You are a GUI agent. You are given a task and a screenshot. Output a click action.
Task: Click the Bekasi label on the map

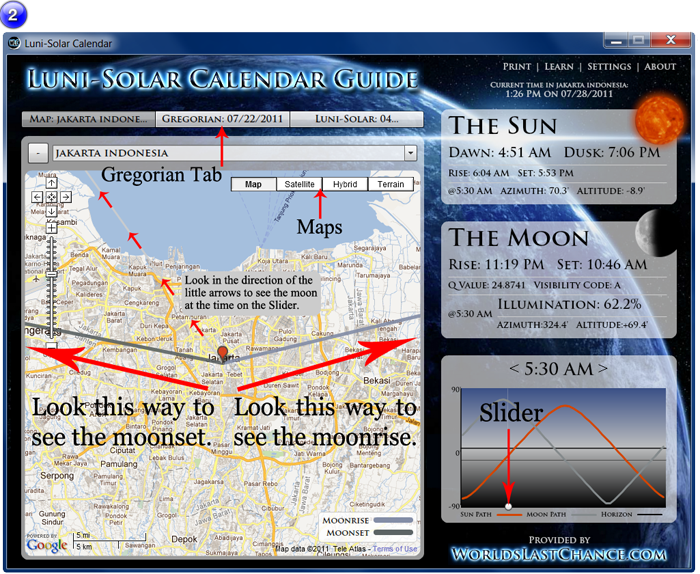pos(376,381)
